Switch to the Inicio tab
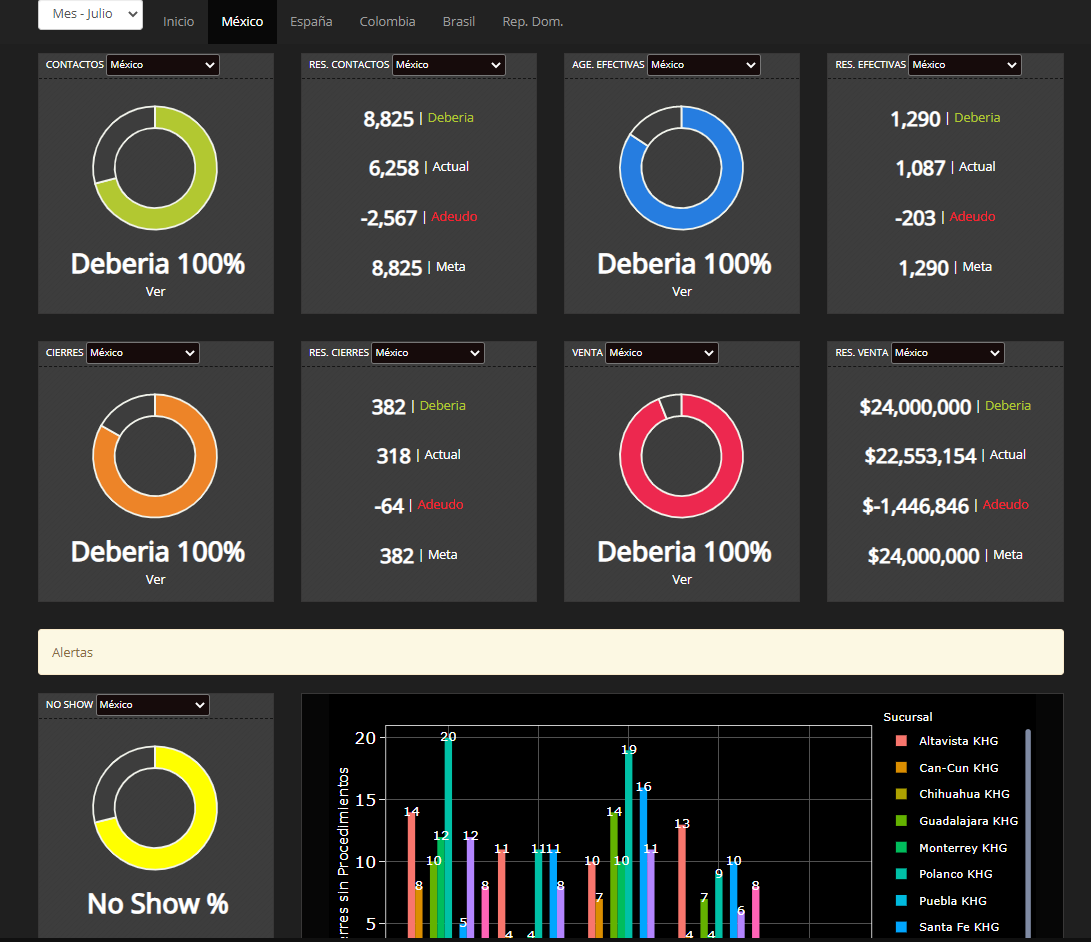 pyautogui.click(x=178, y=22)
